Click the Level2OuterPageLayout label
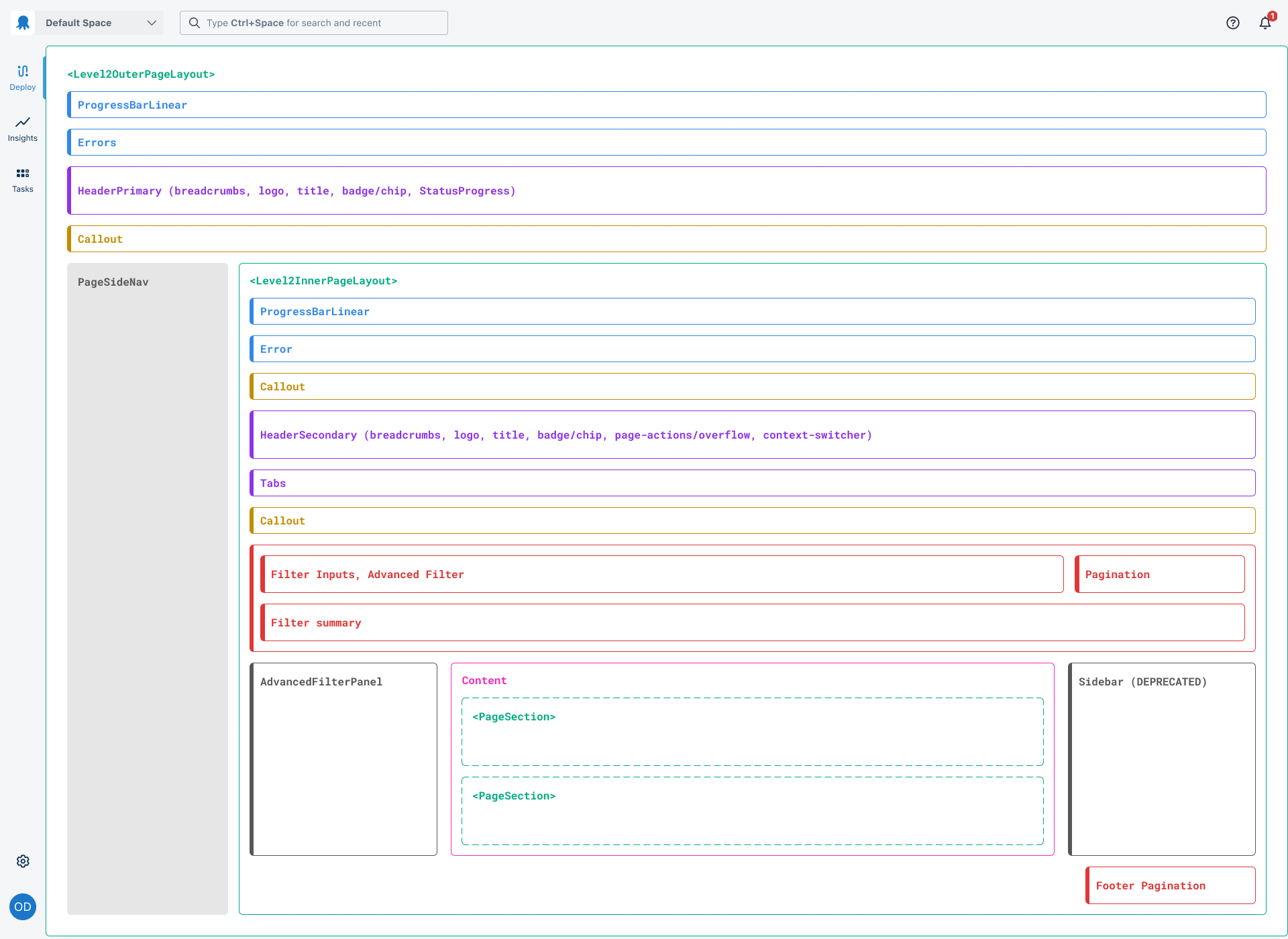The height and width of the screenshot is (939, 1288). tap(141, 74)
